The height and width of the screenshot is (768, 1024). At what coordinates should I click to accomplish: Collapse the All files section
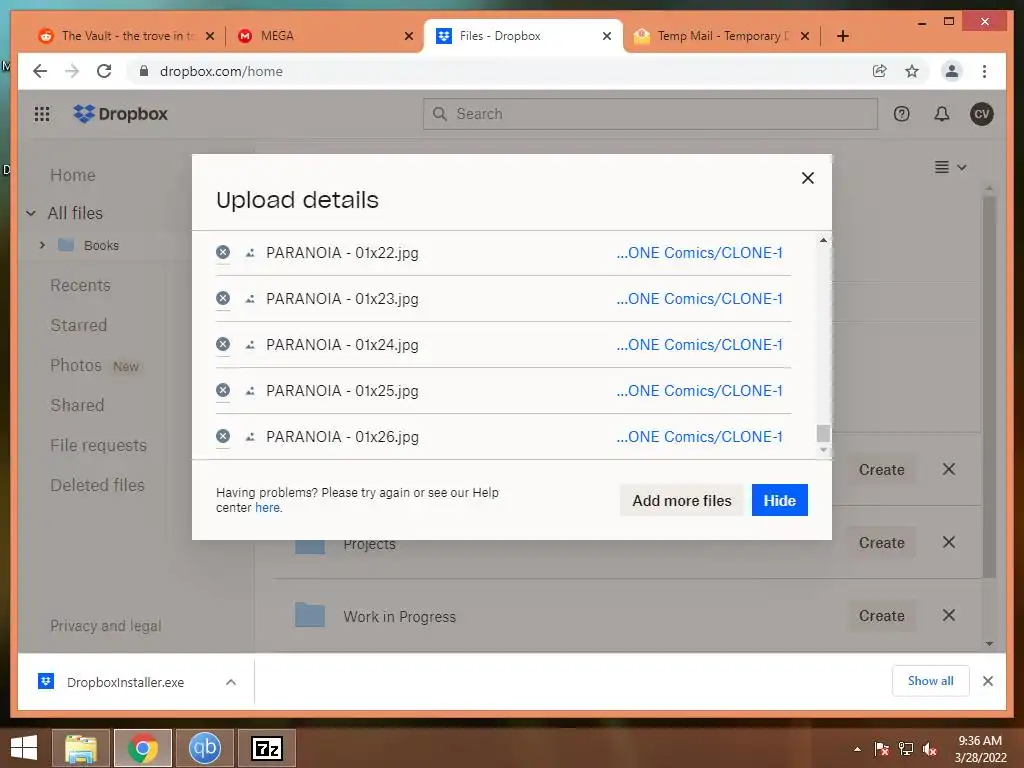click(31, 213)
